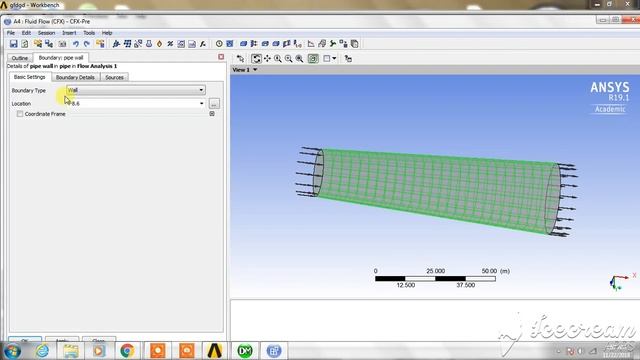Open the View 1 dropdown arrow

pos(255,70)
